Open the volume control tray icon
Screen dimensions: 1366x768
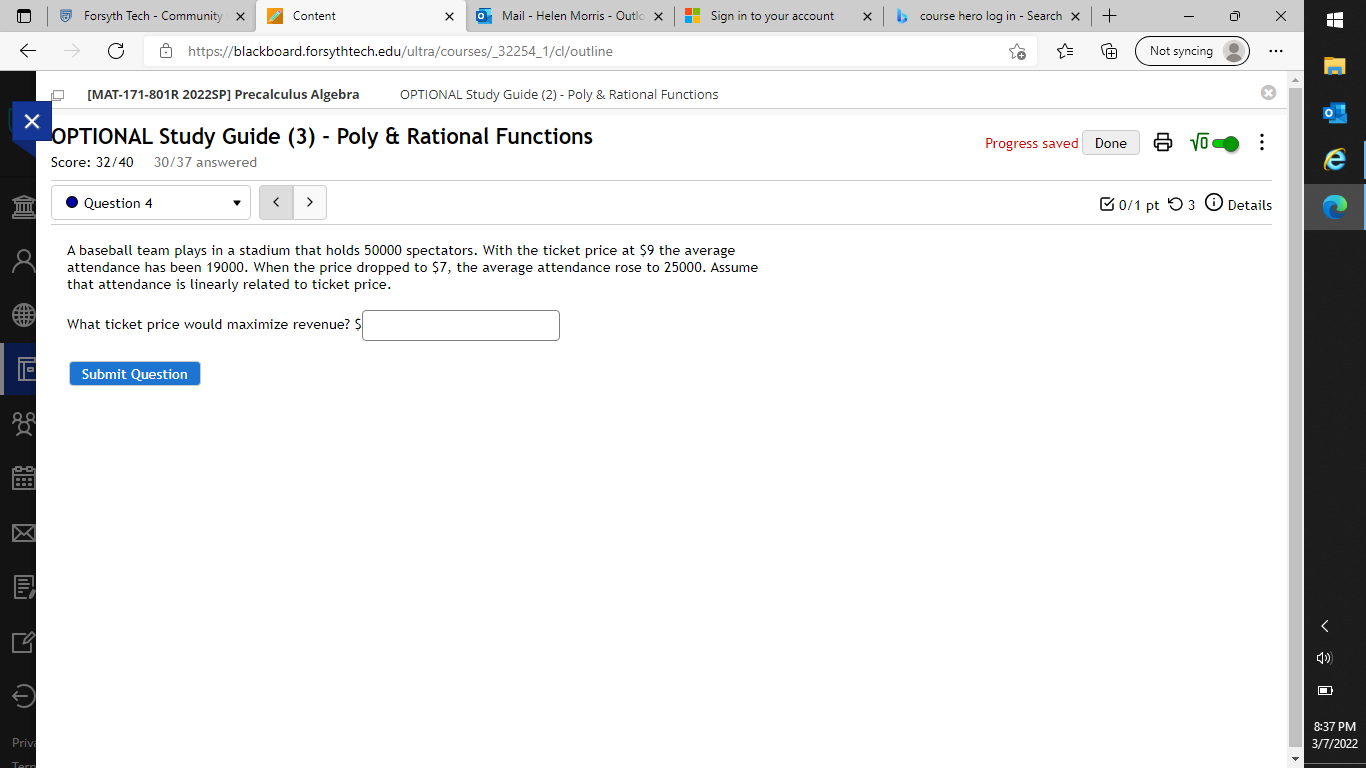(x=1325, y=658)
